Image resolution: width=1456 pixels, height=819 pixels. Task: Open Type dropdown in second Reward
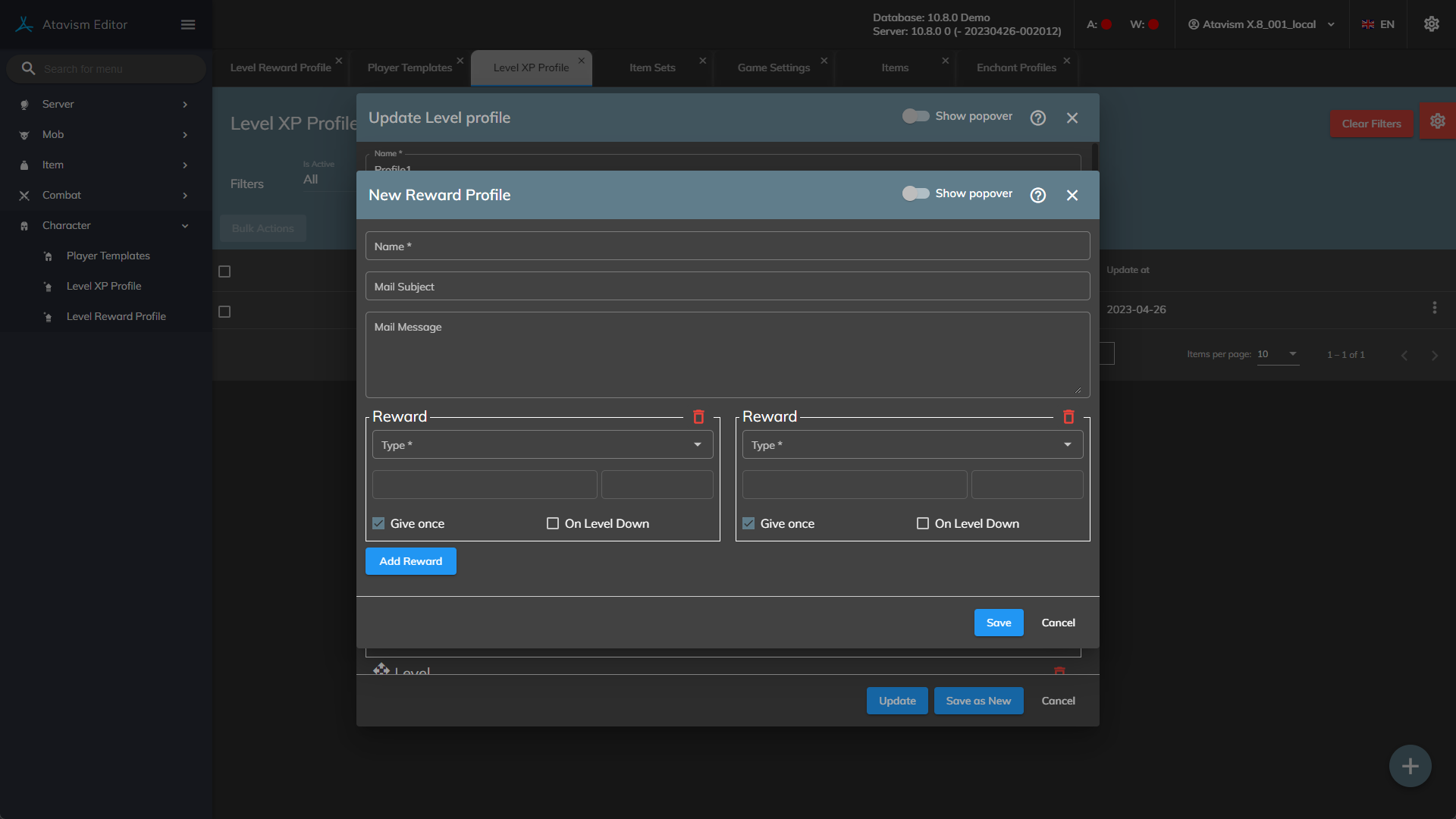click(912, 445)
